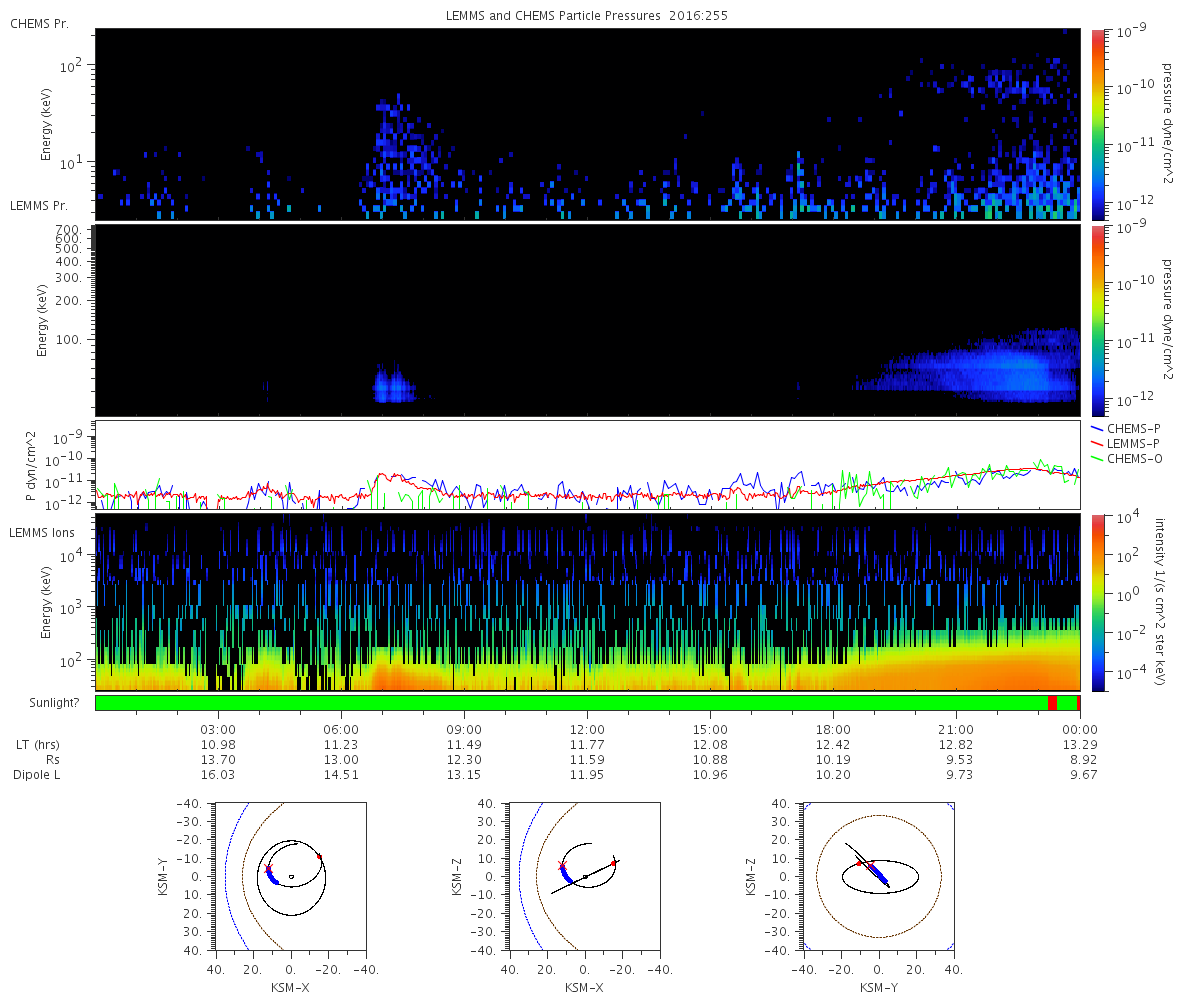Select the 06:00 time axis tick label
1200x1000 pixels.
(x=341, y=729)
